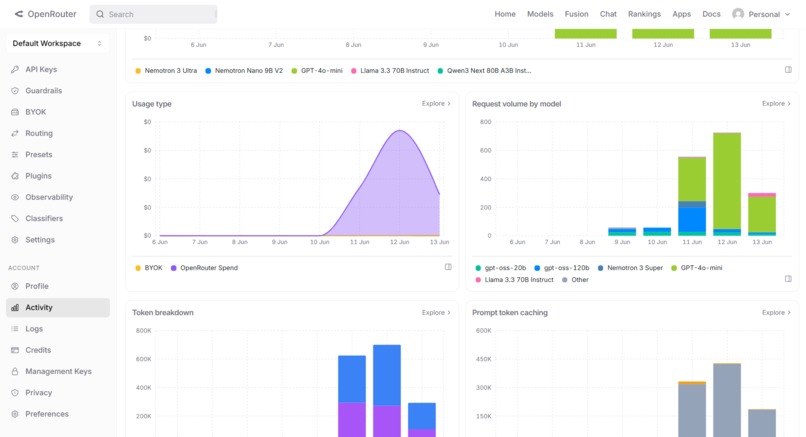The width and height of the screenshot is (806, 437).
Task: Click the Credits card icon
Action: coord(15,350)
